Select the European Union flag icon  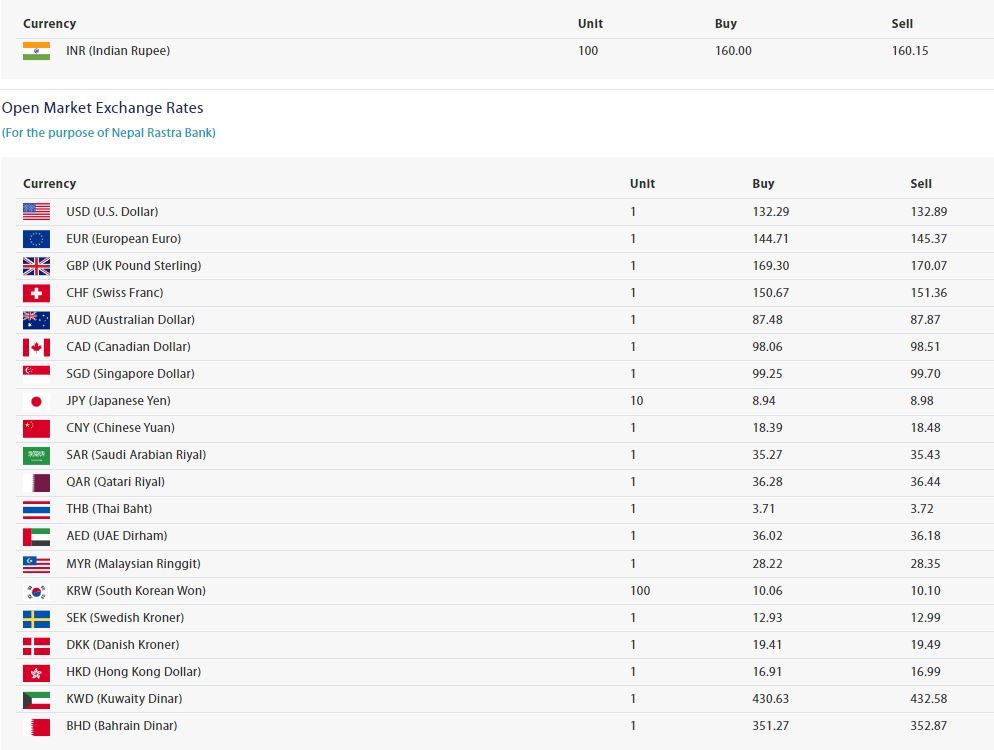[x=36, y=239]
